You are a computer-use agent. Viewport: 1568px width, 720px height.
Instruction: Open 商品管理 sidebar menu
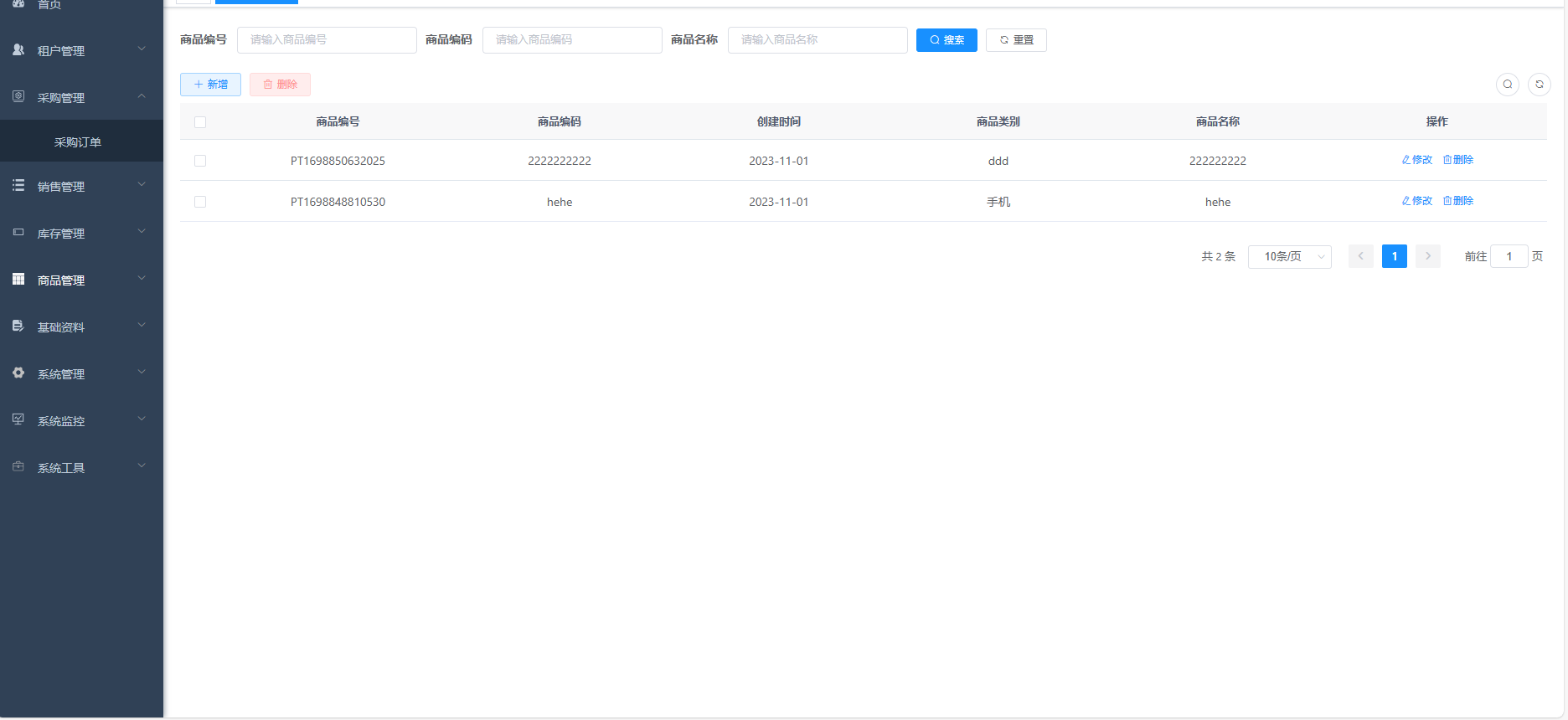tap(81, 280)
